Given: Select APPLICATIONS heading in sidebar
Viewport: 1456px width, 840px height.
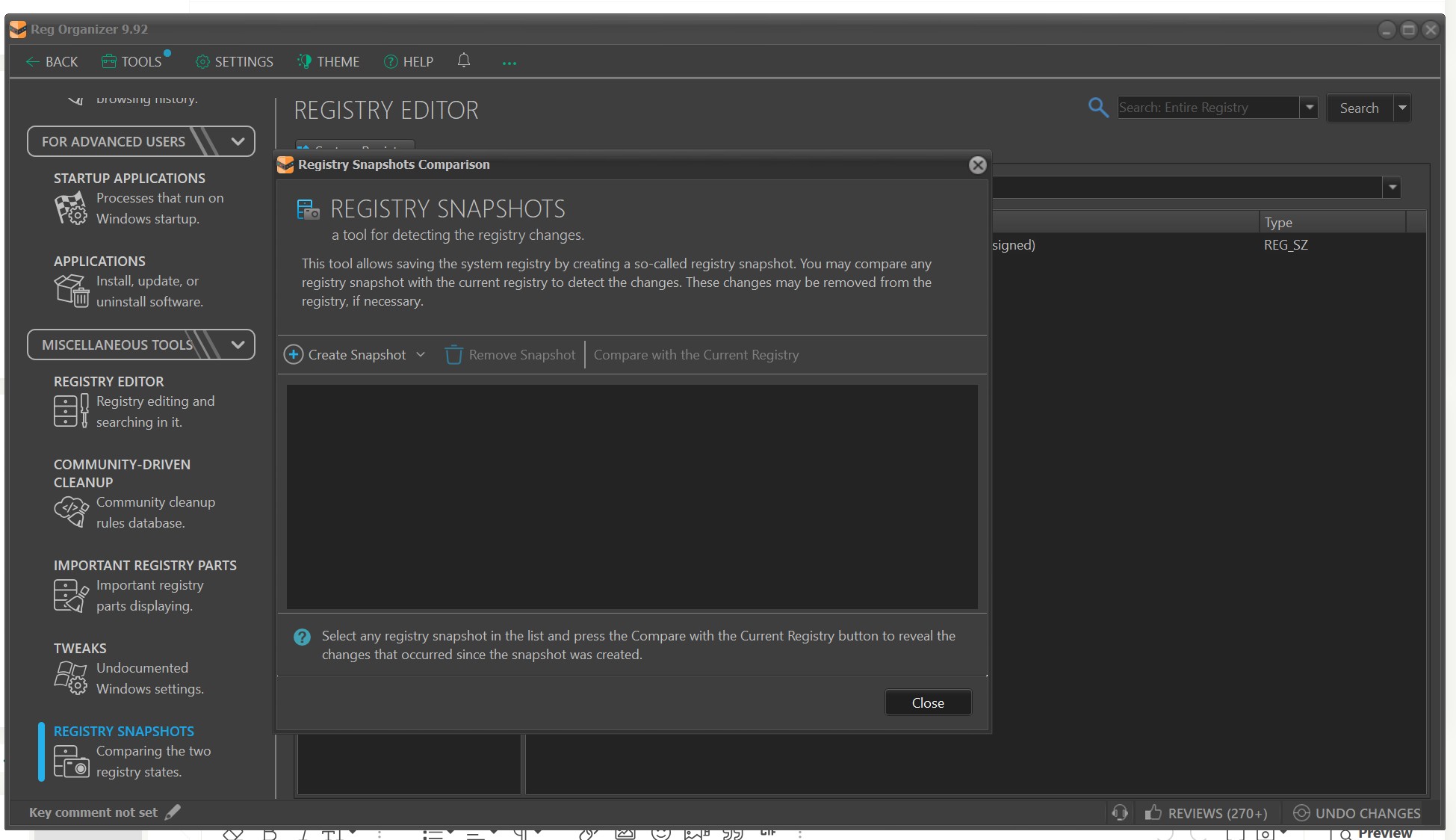Looking at the screenshot, I should point(99,261).
